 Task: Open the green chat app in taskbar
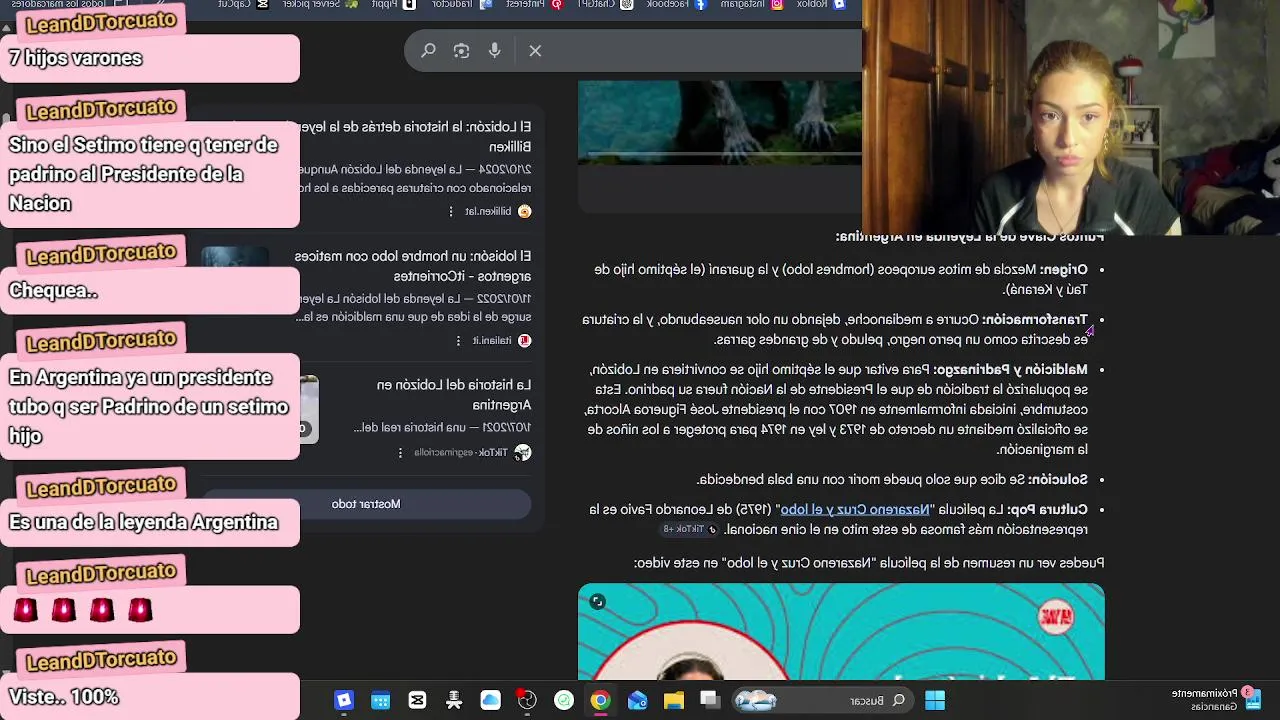564,700
